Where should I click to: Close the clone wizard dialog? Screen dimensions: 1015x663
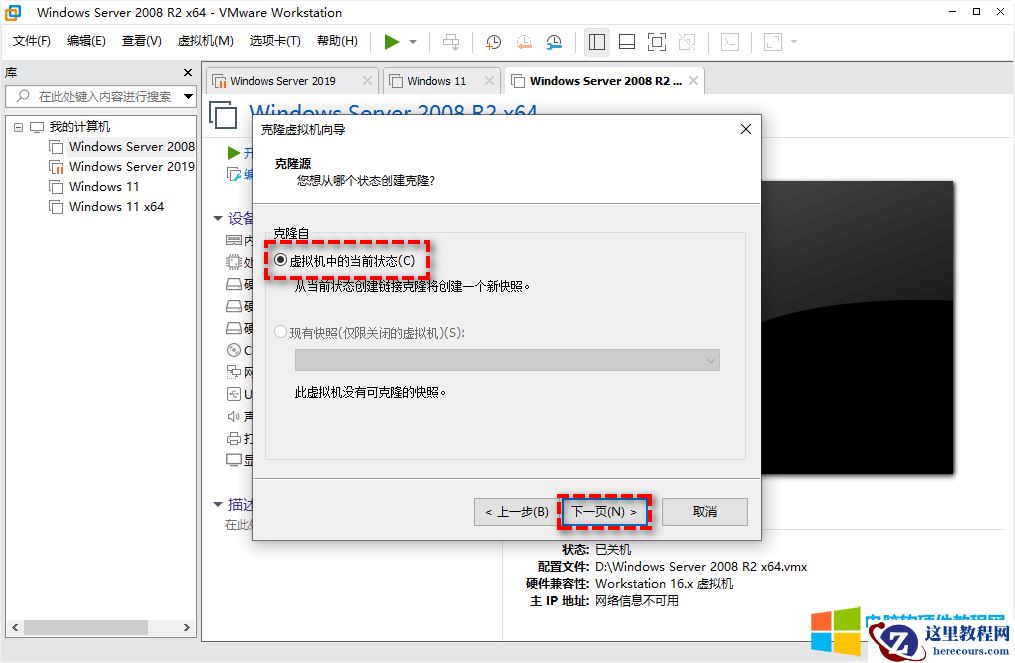tap(746, 129)
